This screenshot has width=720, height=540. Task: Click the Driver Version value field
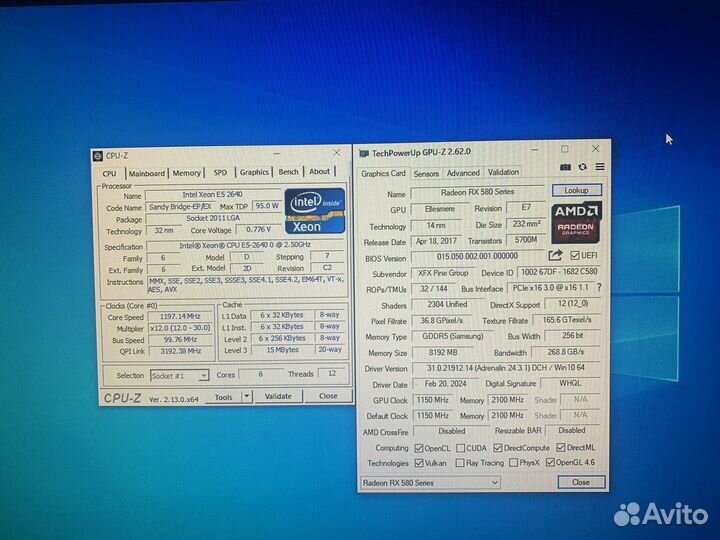506,368
